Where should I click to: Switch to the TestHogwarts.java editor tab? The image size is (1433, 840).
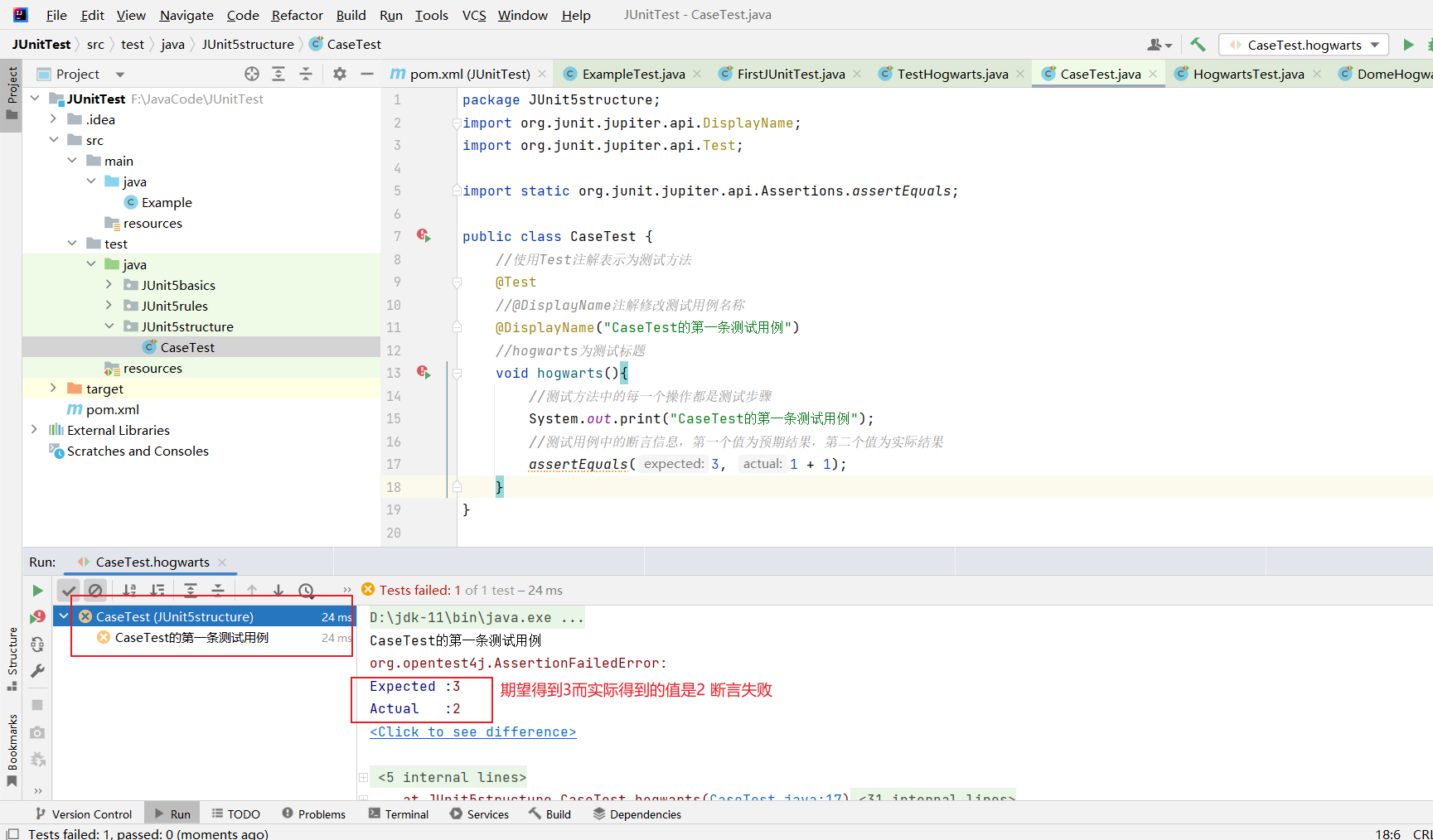coord(951,74)
